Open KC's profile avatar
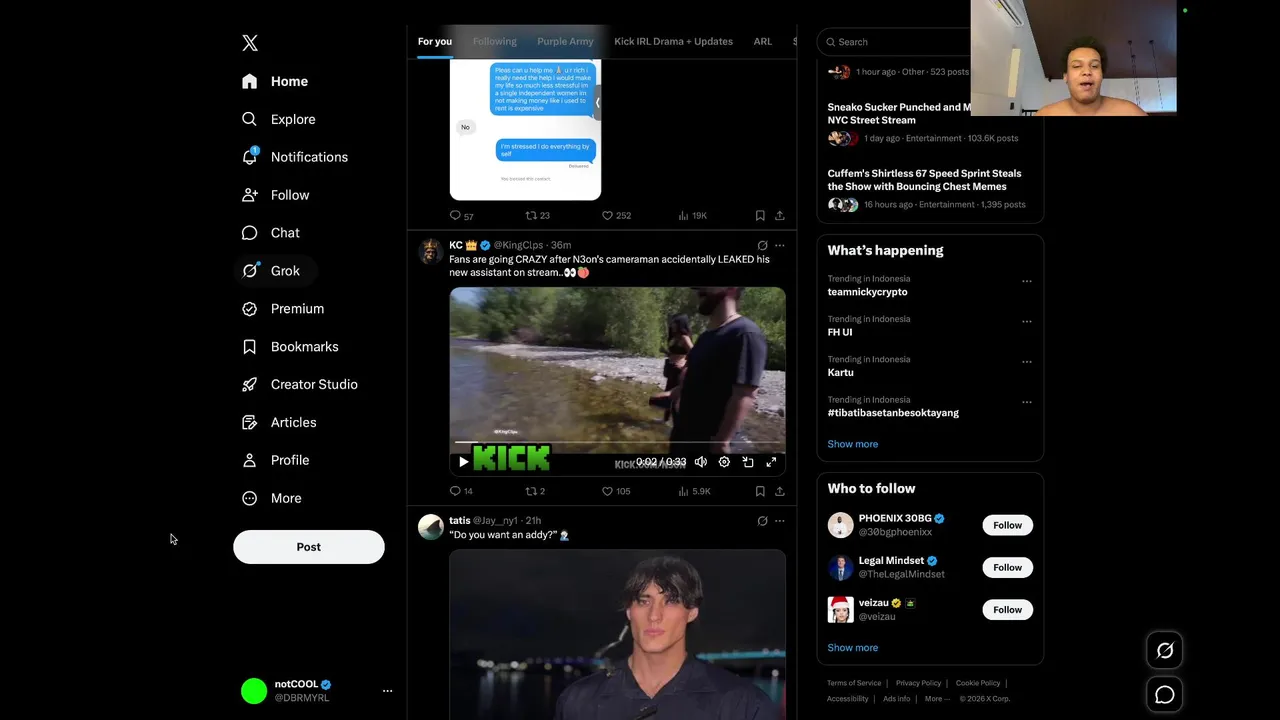Screen dimensions: 1280x720 [x=431, y=250]
